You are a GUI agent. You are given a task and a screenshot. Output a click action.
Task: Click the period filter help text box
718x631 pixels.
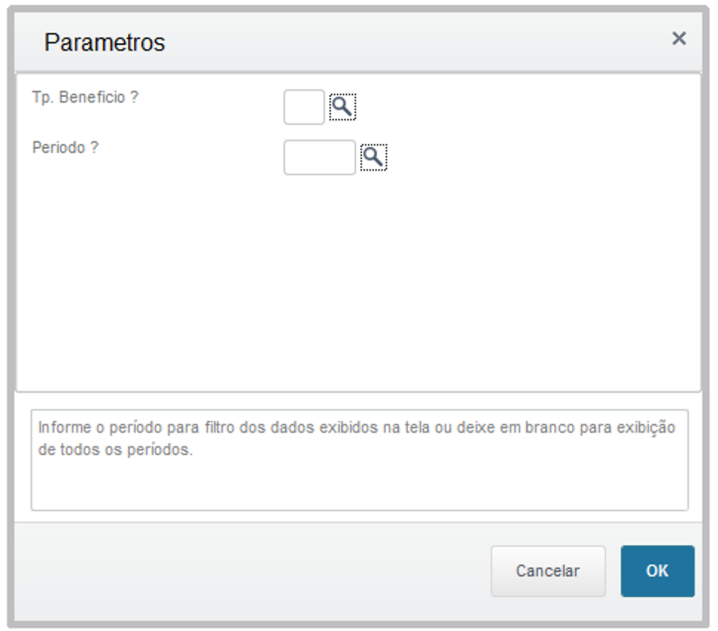359,460
